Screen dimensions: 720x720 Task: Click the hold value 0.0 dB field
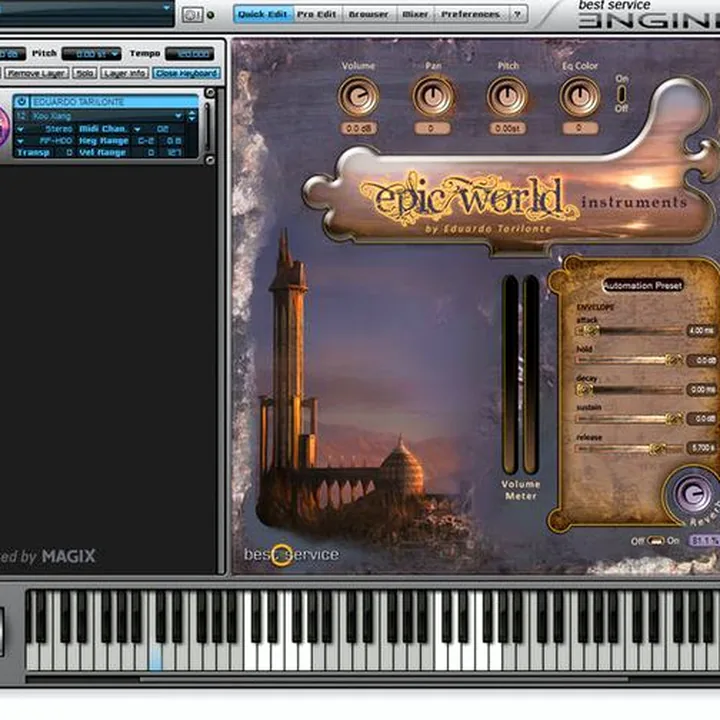click(x=703, y=360)
